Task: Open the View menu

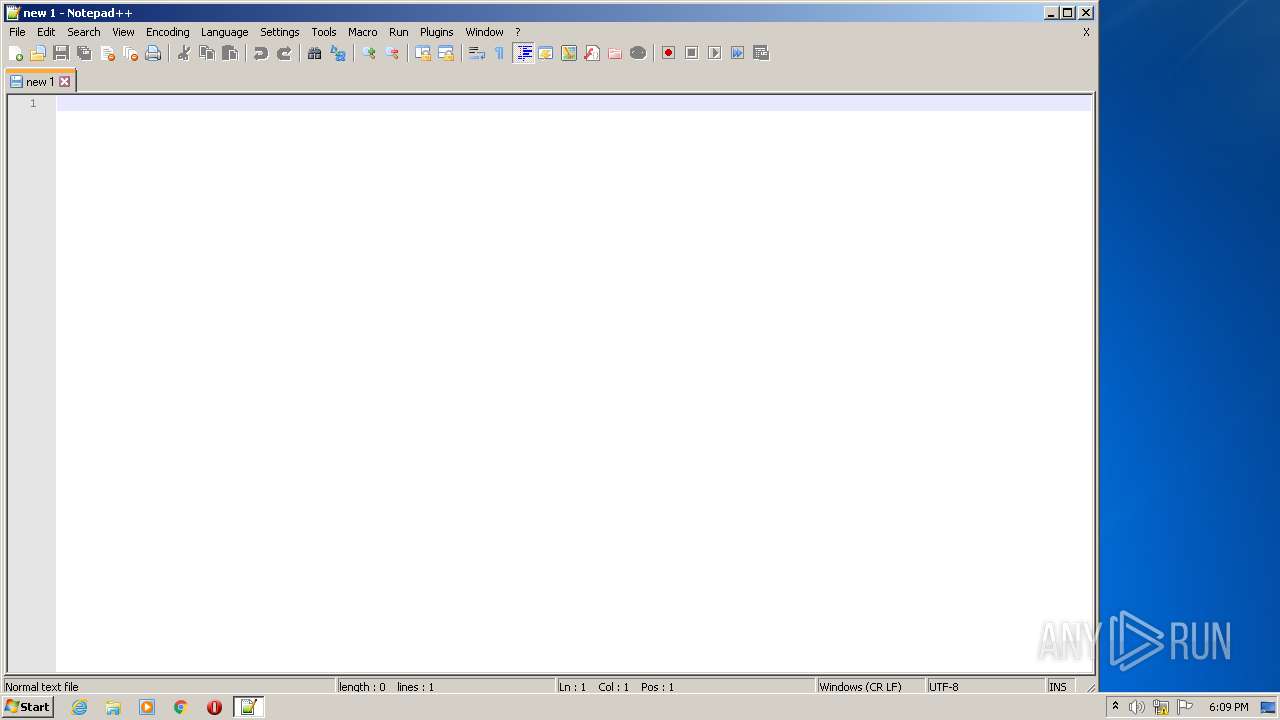Action: (x=123, y=32)
